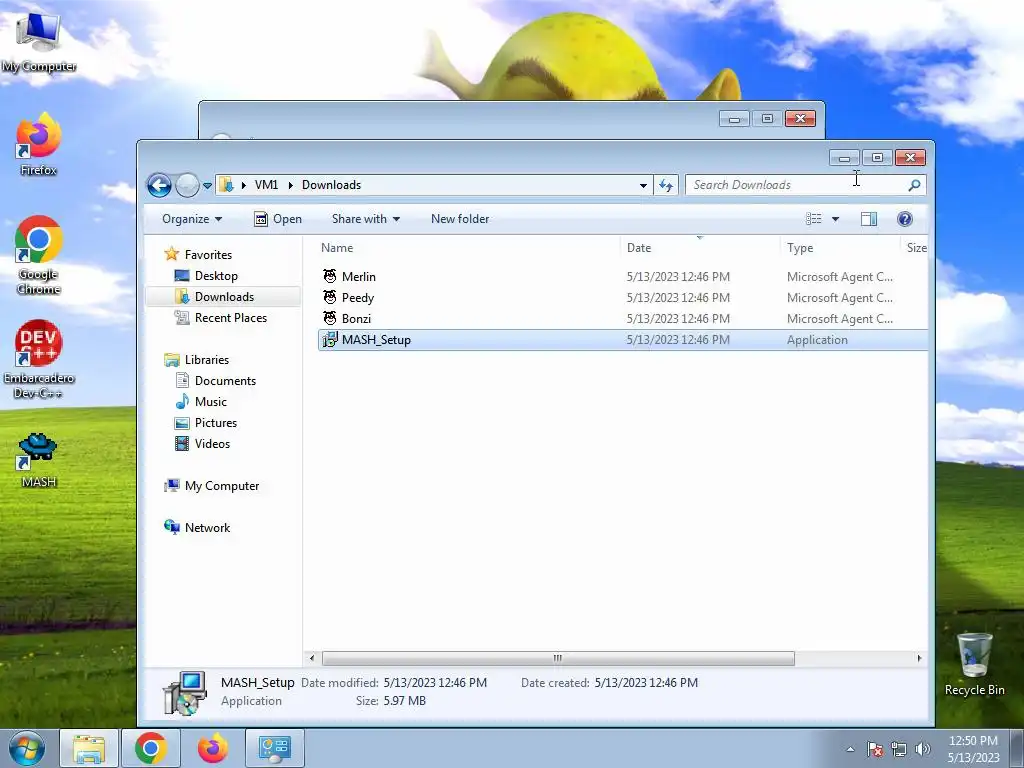The width and height of the screenshot is (1024, 768).
Task: Open Desktop under Favorites
Action: tap(216, 276)
